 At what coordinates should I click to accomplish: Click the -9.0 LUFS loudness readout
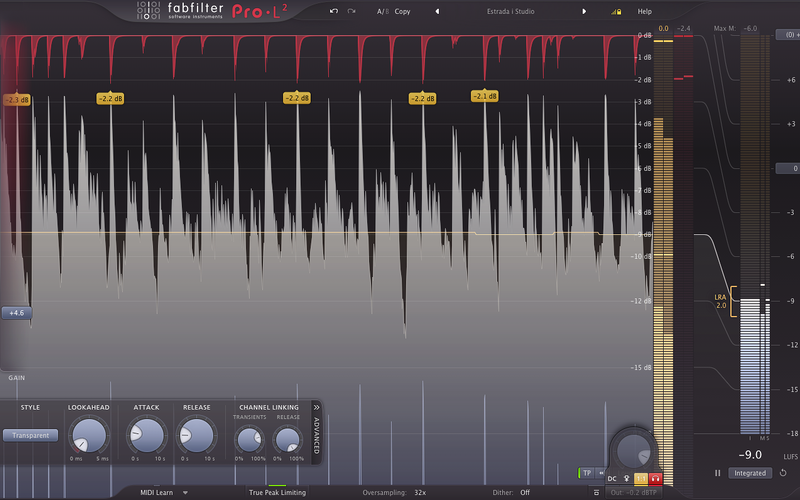click(x=750, y=455)
